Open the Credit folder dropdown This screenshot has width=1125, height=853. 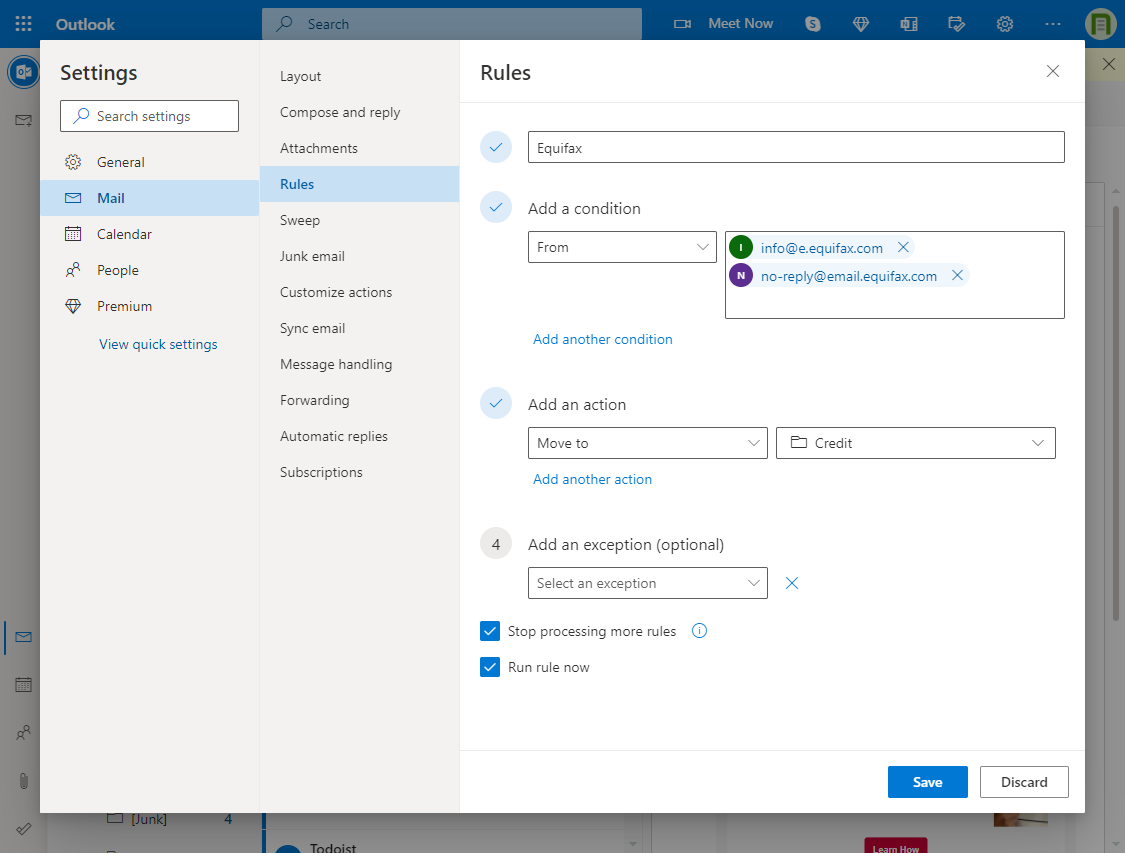[915, 443]
